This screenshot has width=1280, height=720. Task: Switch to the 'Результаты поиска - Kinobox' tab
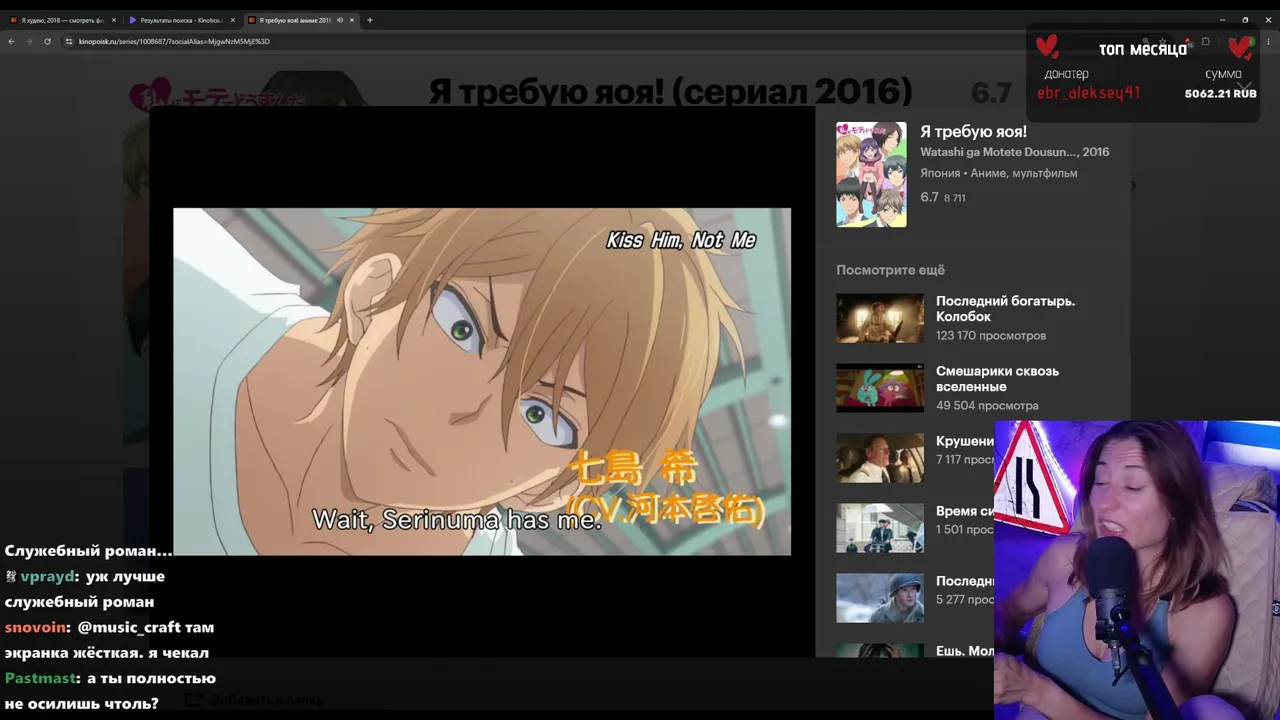click(181, 20)
